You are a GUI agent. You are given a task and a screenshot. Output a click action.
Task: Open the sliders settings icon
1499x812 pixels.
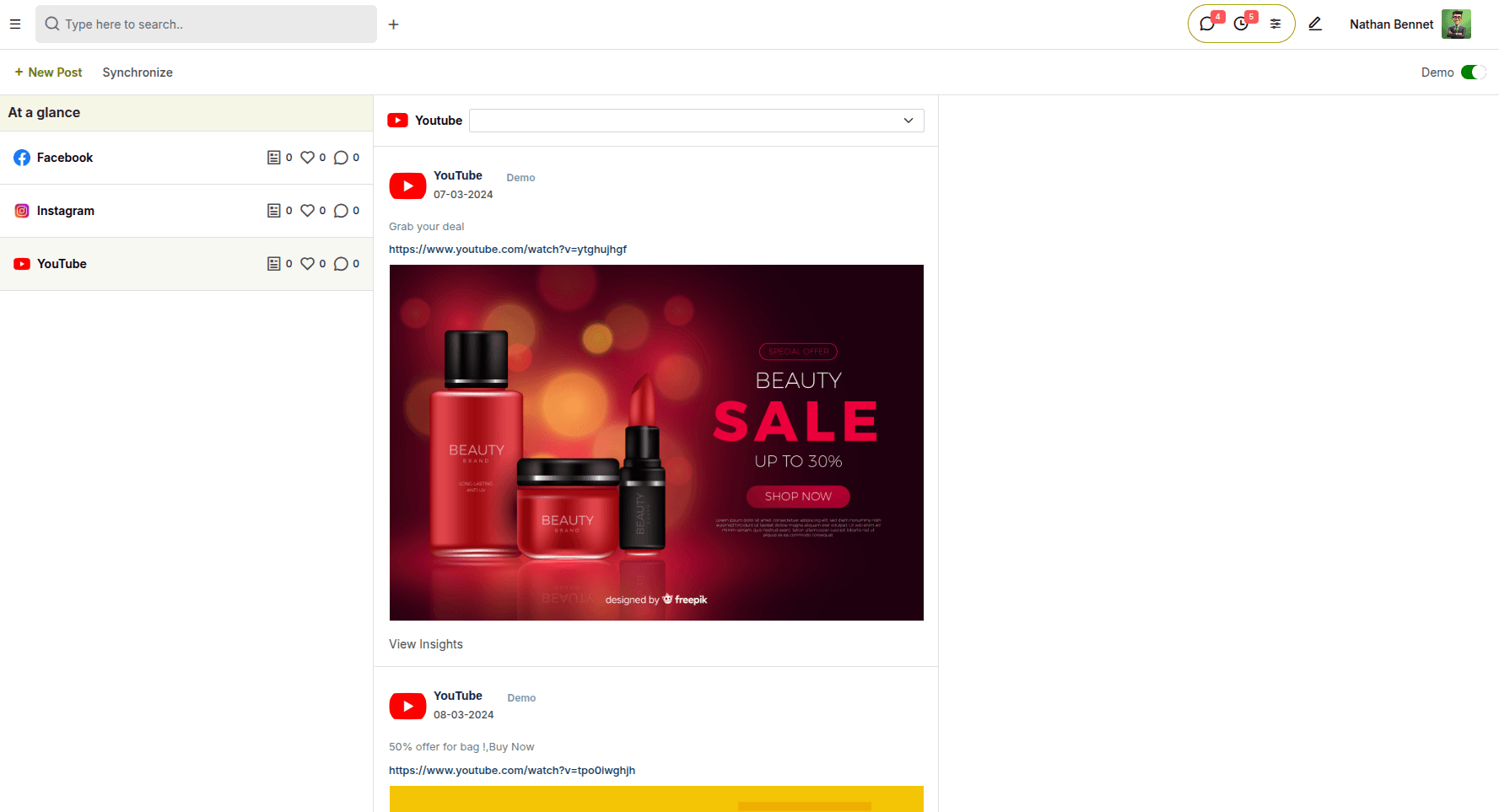tap(1275, 24)
